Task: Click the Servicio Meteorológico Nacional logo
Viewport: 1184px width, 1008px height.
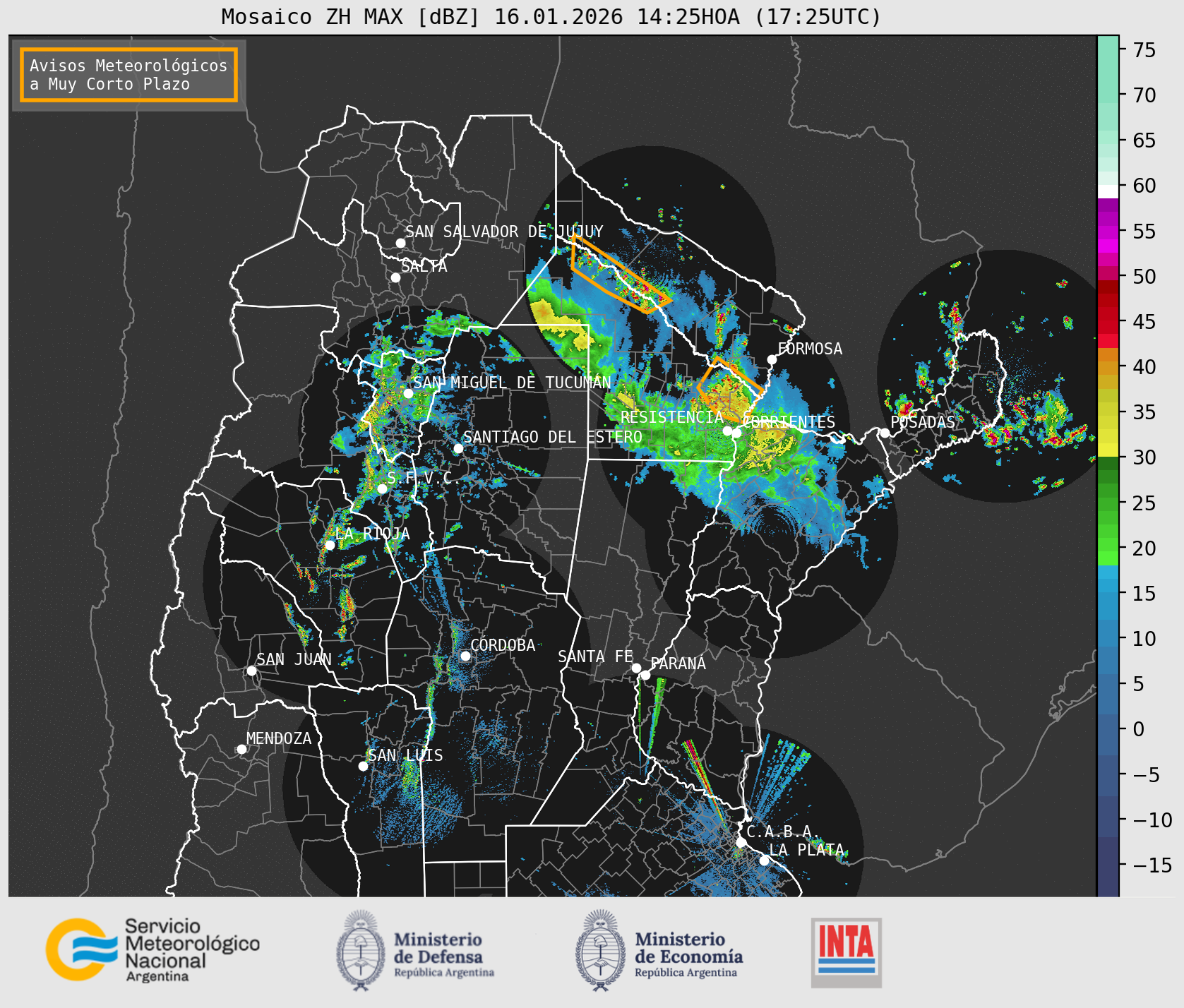Action: (x=153, y=949)
